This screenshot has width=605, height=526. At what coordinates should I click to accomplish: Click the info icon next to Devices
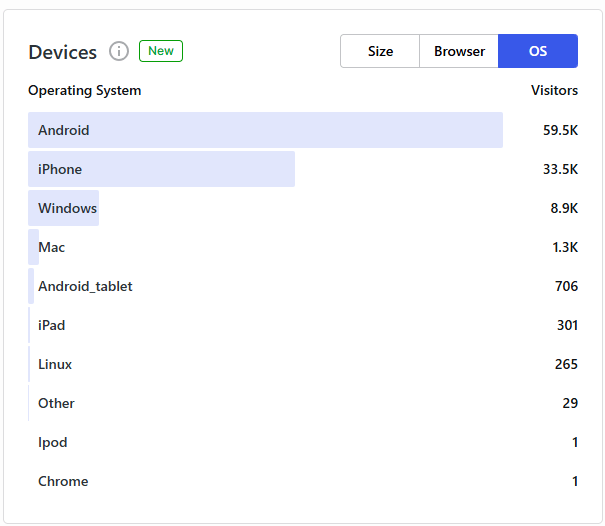point(119,51)
